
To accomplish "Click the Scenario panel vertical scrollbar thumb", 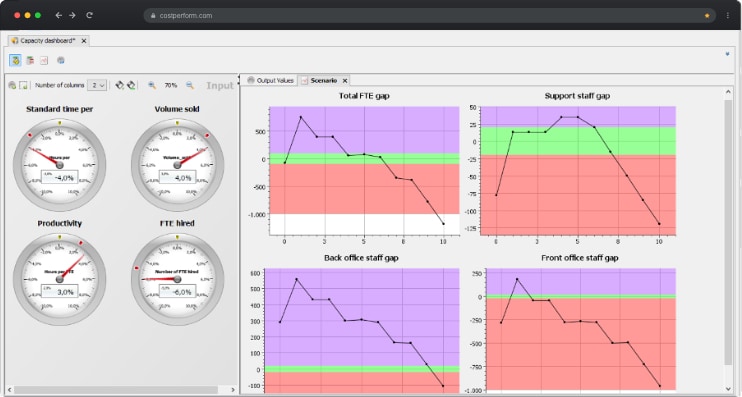I will click(x=728, y=232).
